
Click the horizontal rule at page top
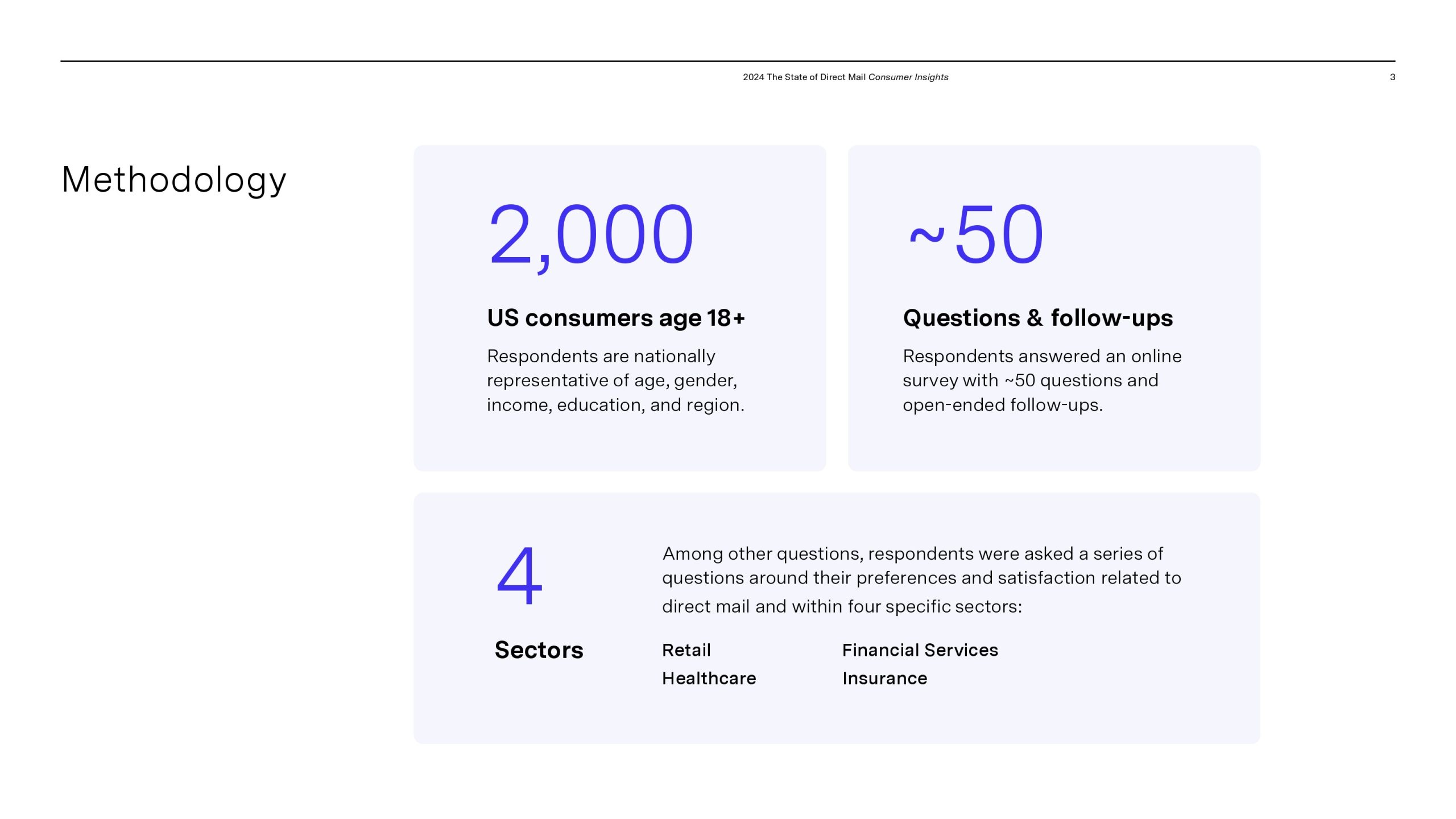point(728,61)
